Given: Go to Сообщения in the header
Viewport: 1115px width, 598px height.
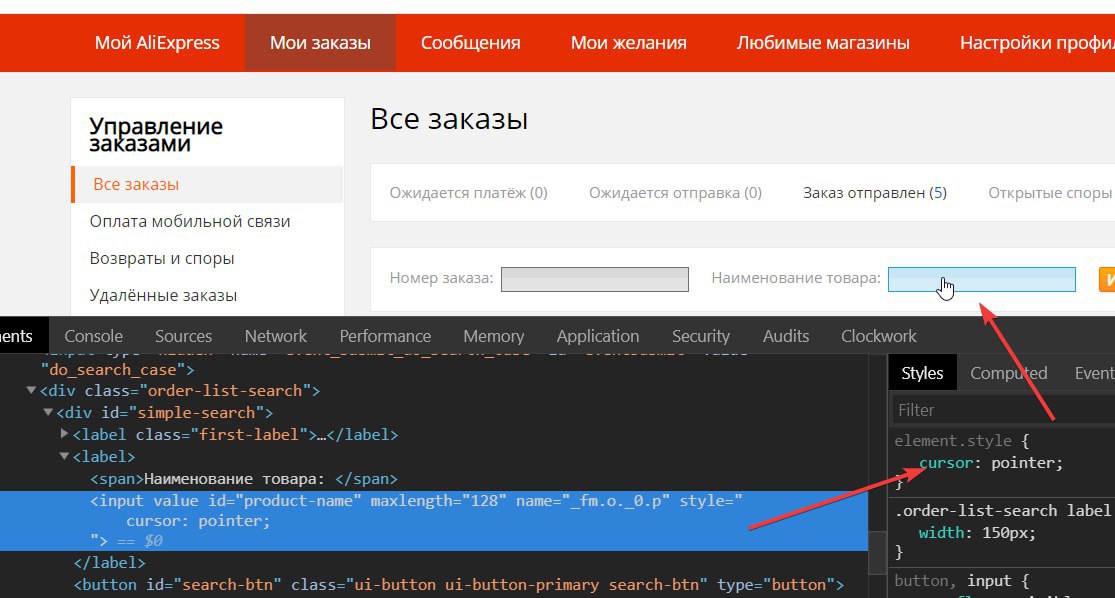Looking at the screenshot, I should [x=471, y=43].
